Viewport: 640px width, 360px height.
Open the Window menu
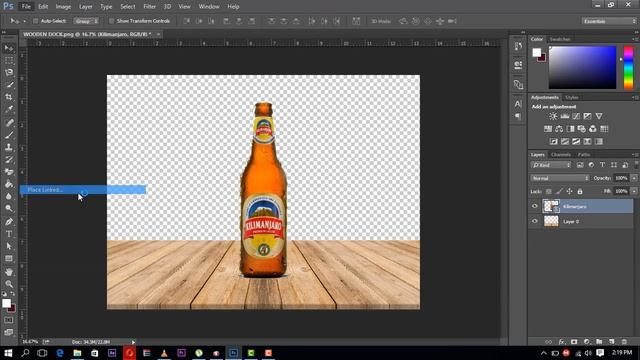coord(209,7)
